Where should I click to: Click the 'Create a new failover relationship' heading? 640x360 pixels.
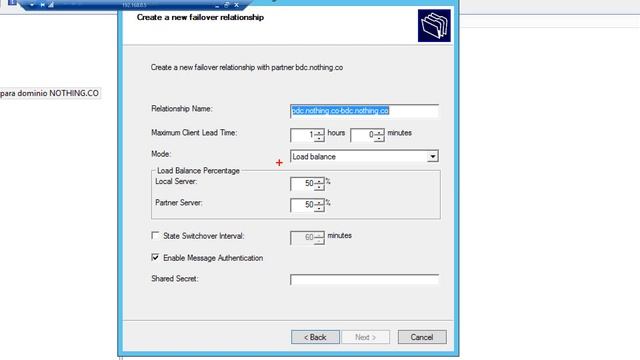click(200, 17)
